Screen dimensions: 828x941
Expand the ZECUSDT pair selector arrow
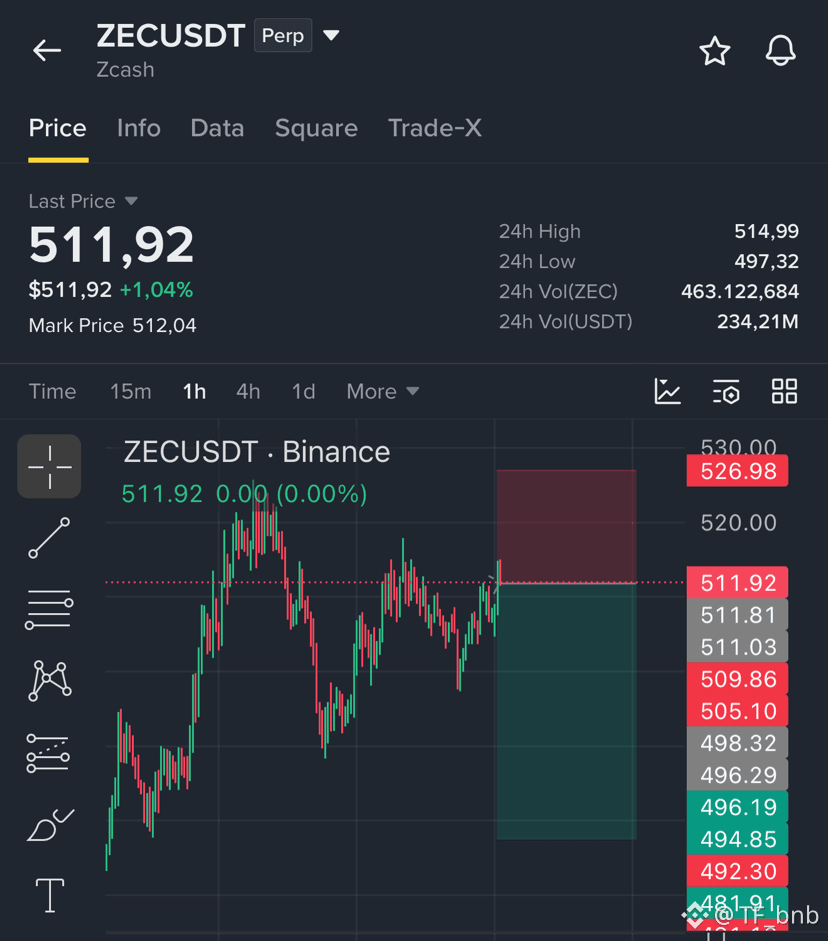click(x=331, y=35)
